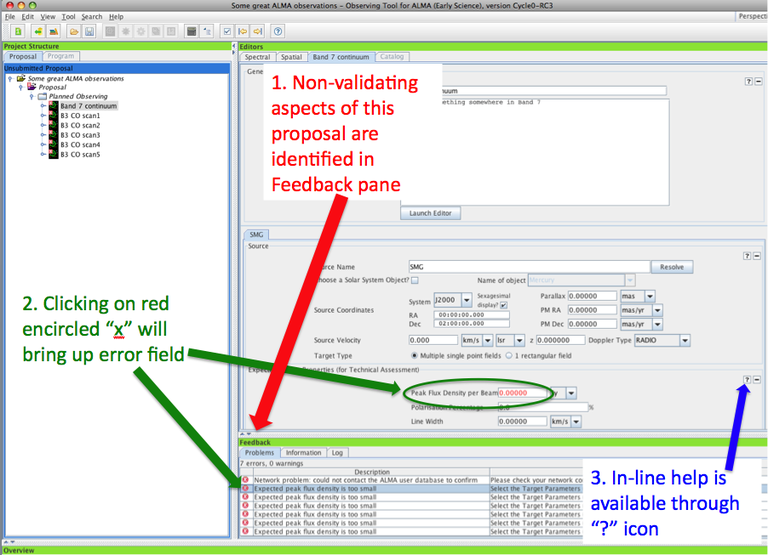Click the Resolve button

click(x=672, y=267)
